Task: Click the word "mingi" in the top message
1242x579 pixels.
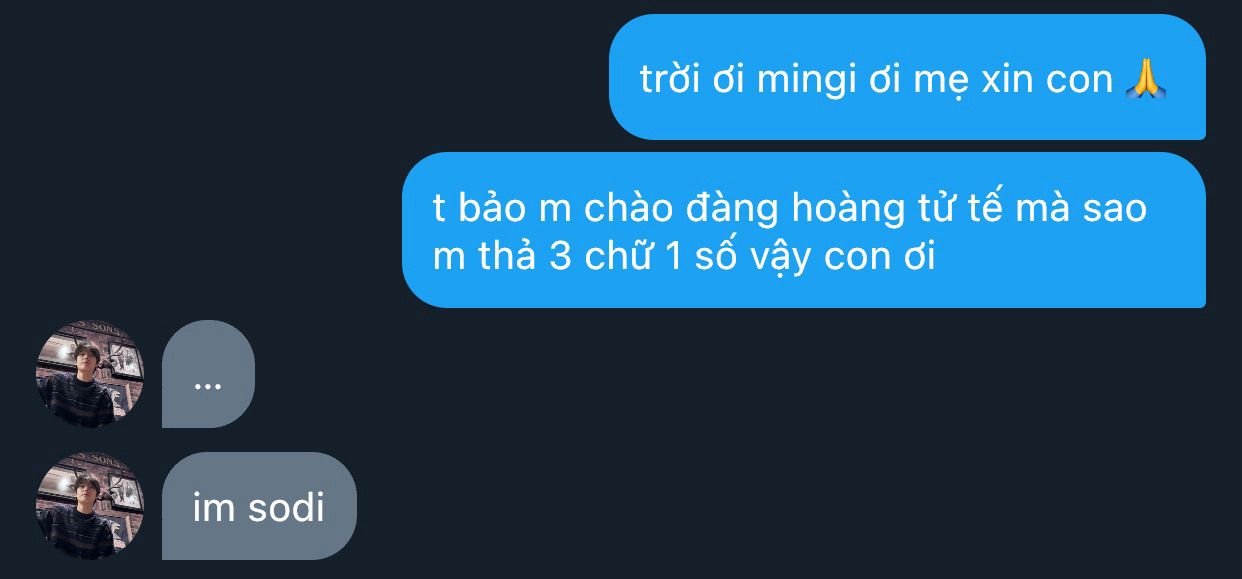Action: (806, 81)
